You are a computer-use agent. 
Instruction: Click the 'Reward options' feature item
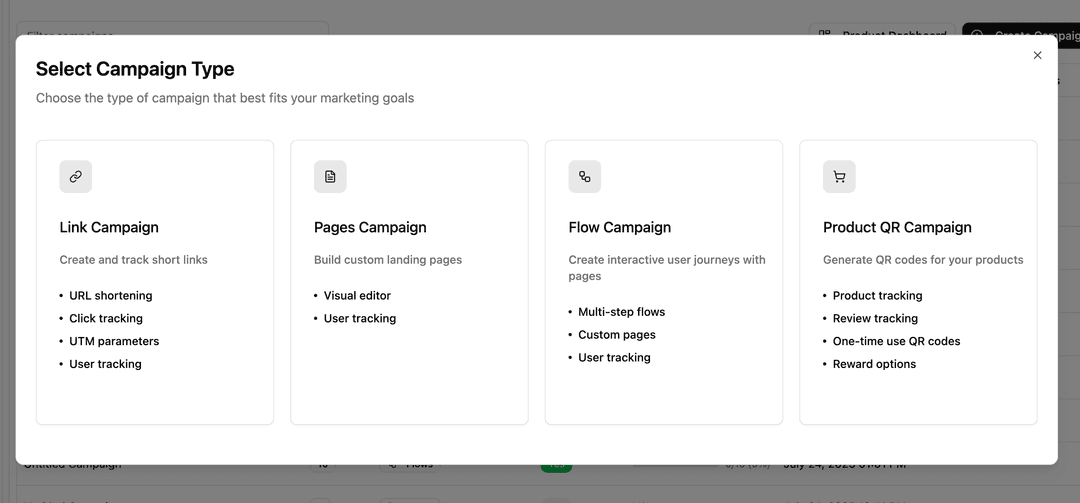click(x=874, y=364)
